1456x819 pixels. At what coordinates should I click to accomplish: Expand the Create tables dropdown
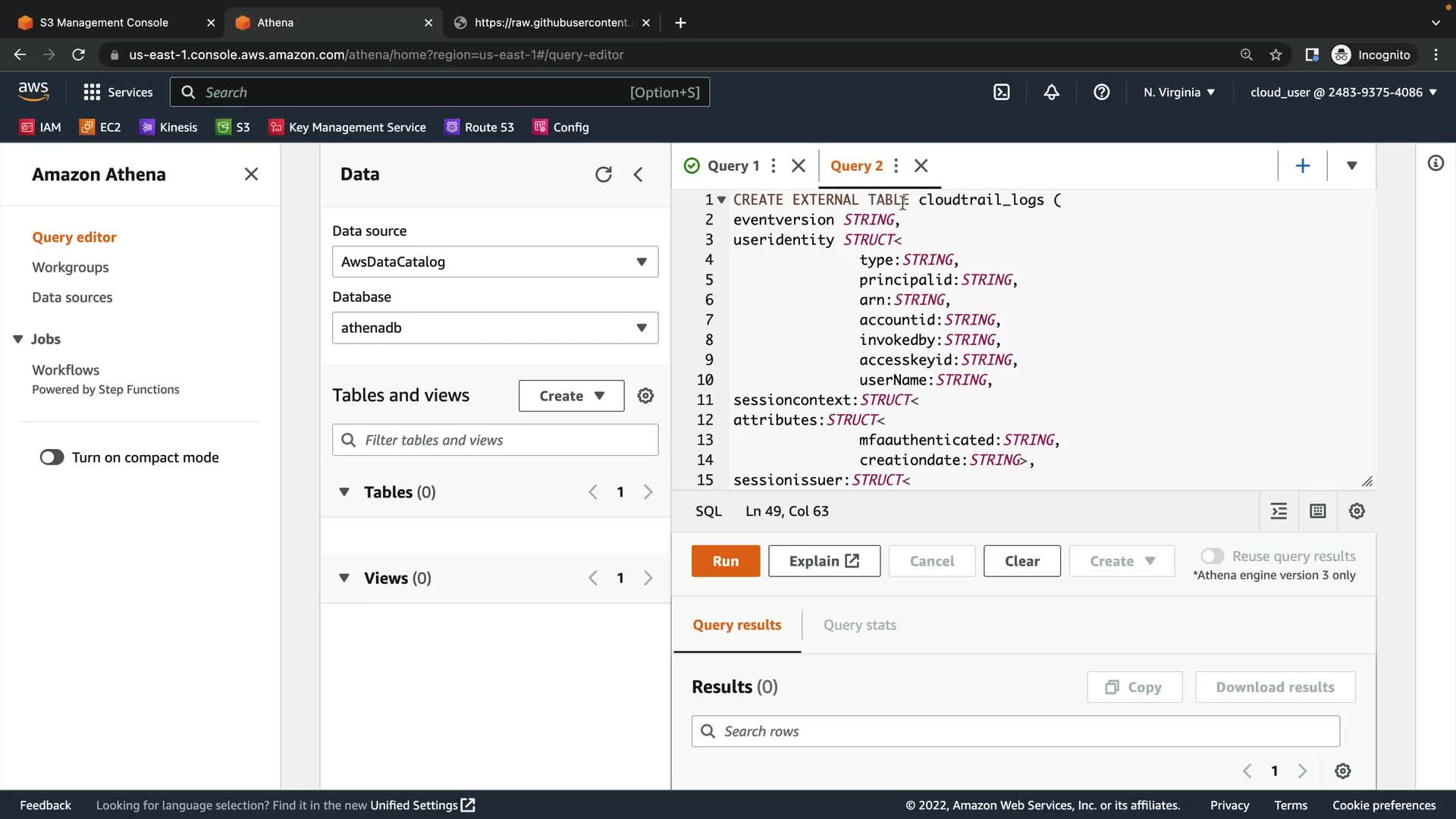tap(571, 396)
